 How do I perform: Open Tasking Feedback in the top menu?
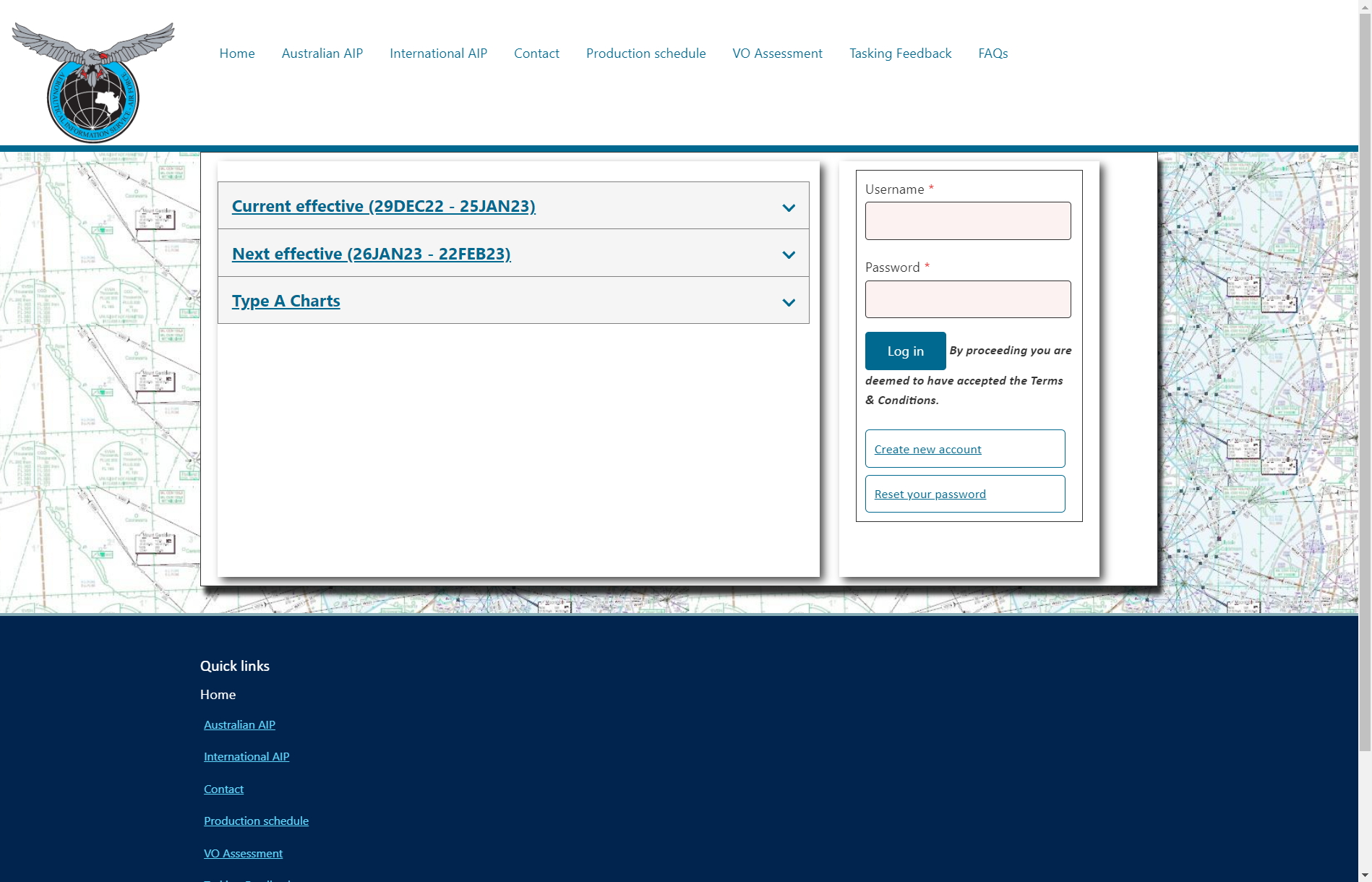900,53
